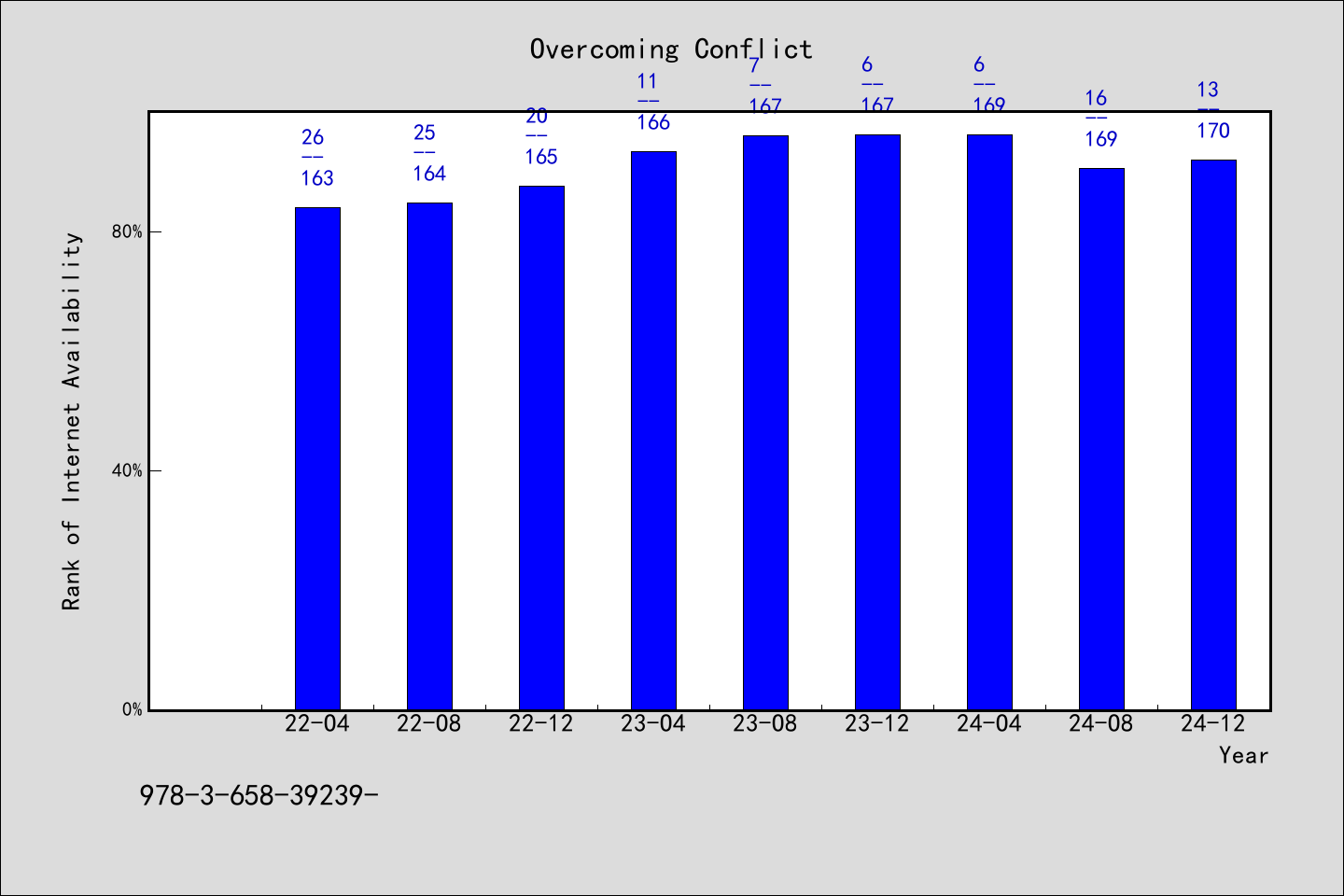
Task: Click data label '6 / 167' above 23-12
Action: tap(877, 85)
